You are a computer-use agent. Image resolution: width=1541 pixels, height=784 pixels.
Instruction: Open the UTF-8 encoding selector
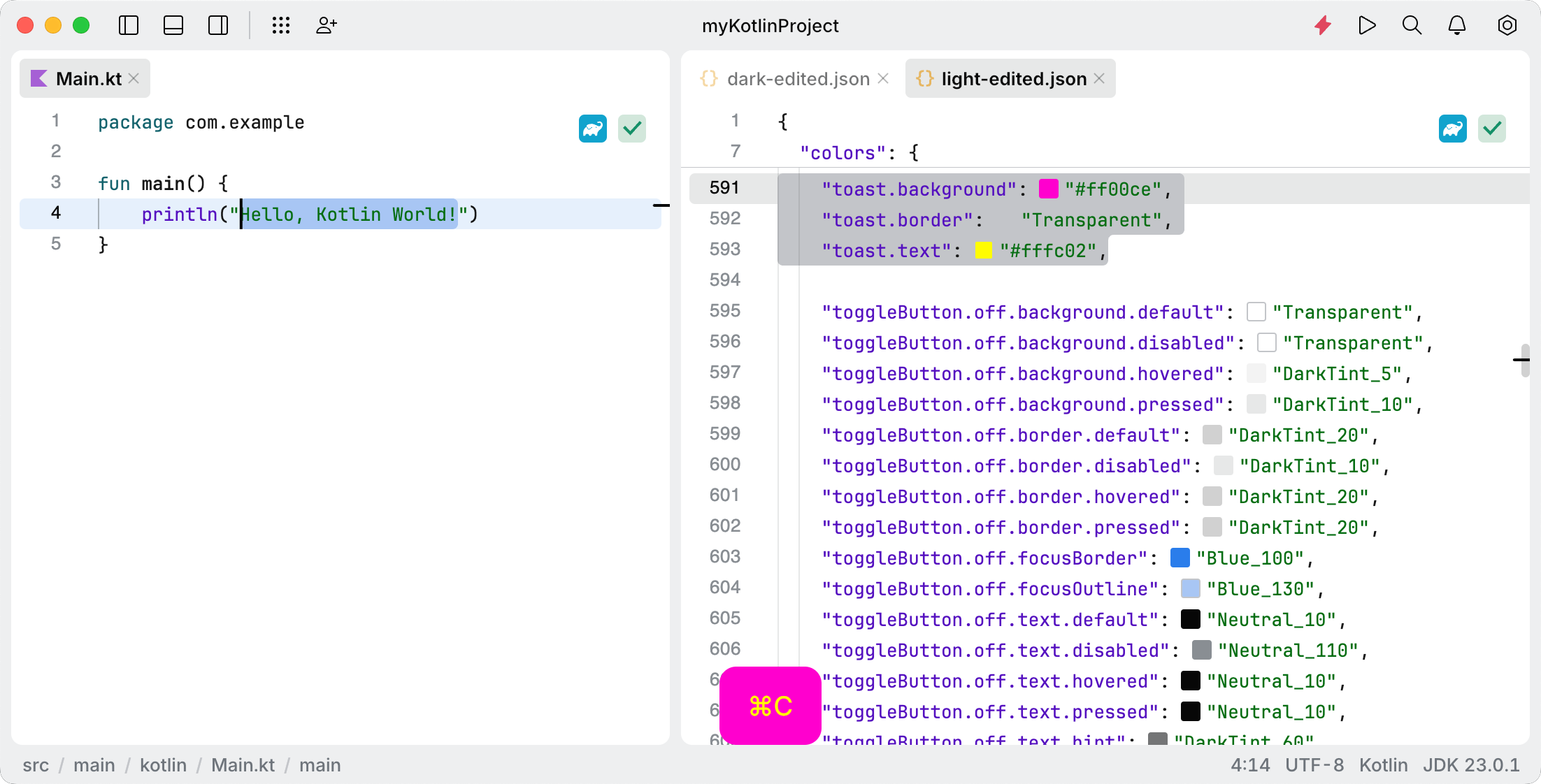click(x=1314, y=765)
